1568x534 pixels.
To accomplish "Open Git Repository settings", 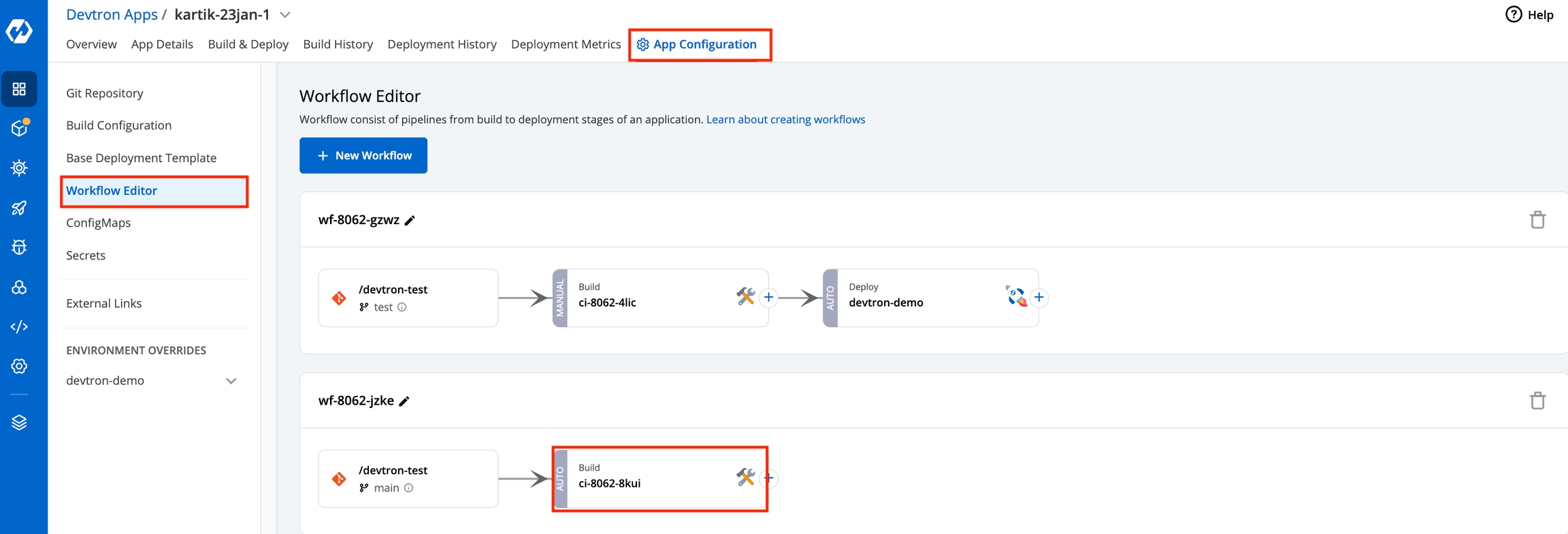I will 105,93.
